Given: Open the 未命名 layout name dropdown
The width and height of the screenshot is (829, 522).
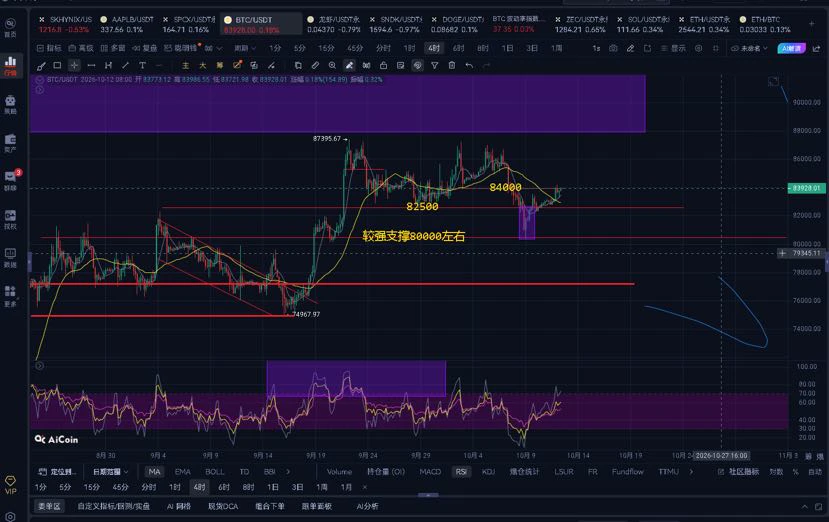Looking at the screenshot, I should tap(749, 48).
